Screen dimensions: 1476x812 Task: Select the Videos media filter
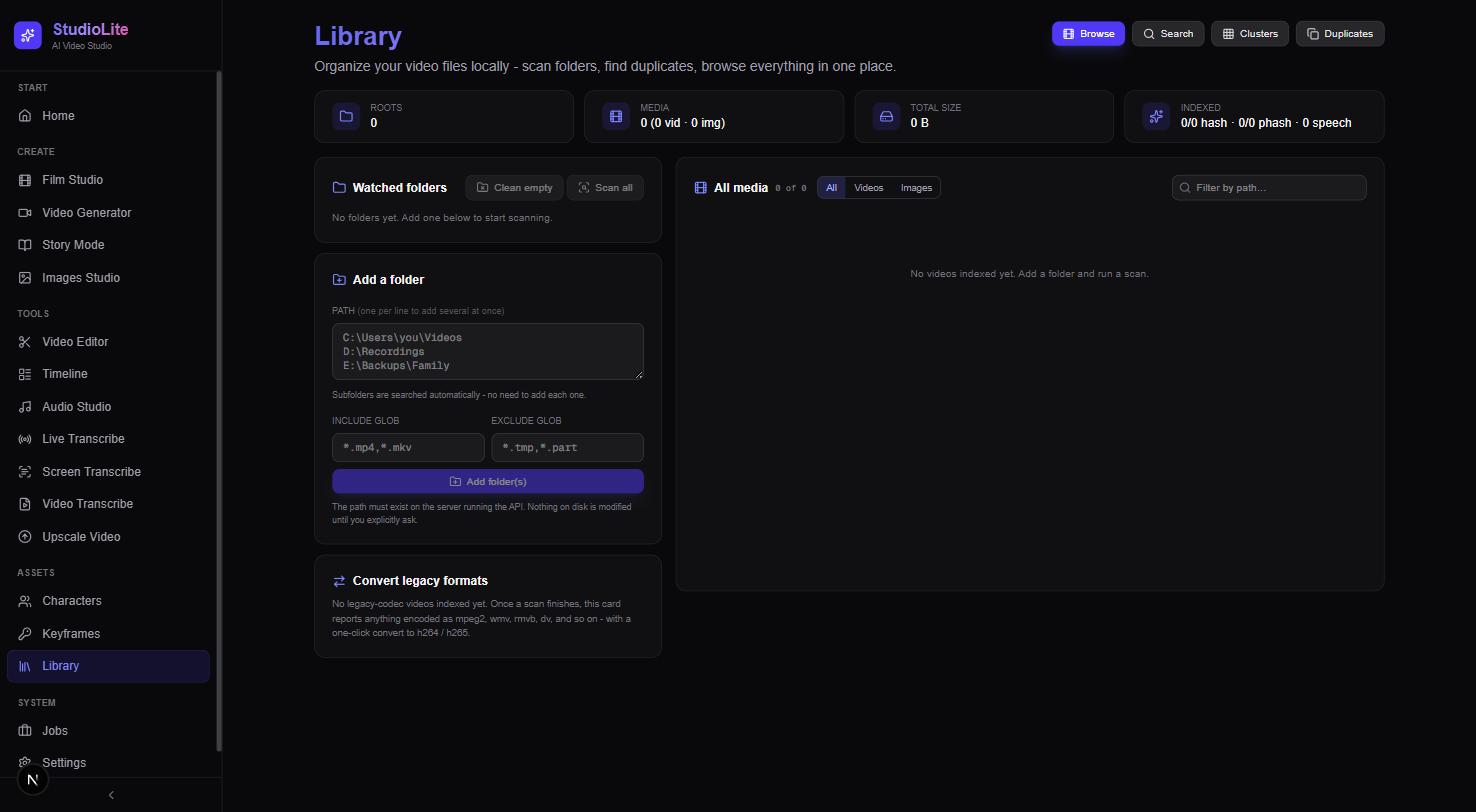pos(868,188)
